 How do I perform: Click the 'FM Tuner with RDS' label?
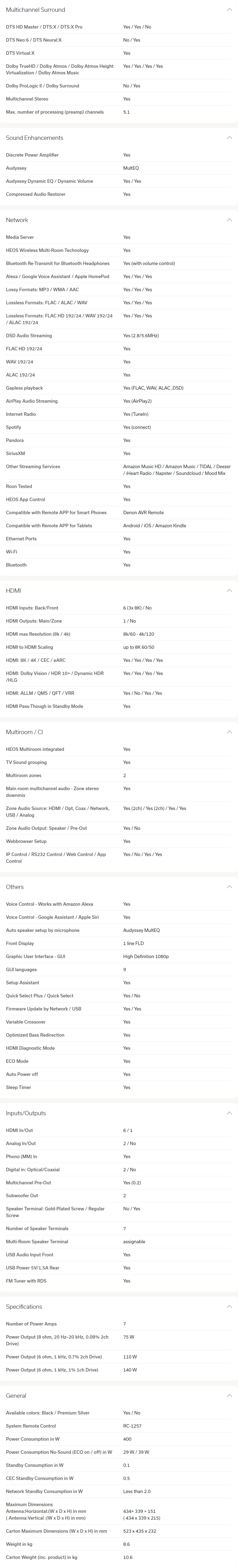26,1281
